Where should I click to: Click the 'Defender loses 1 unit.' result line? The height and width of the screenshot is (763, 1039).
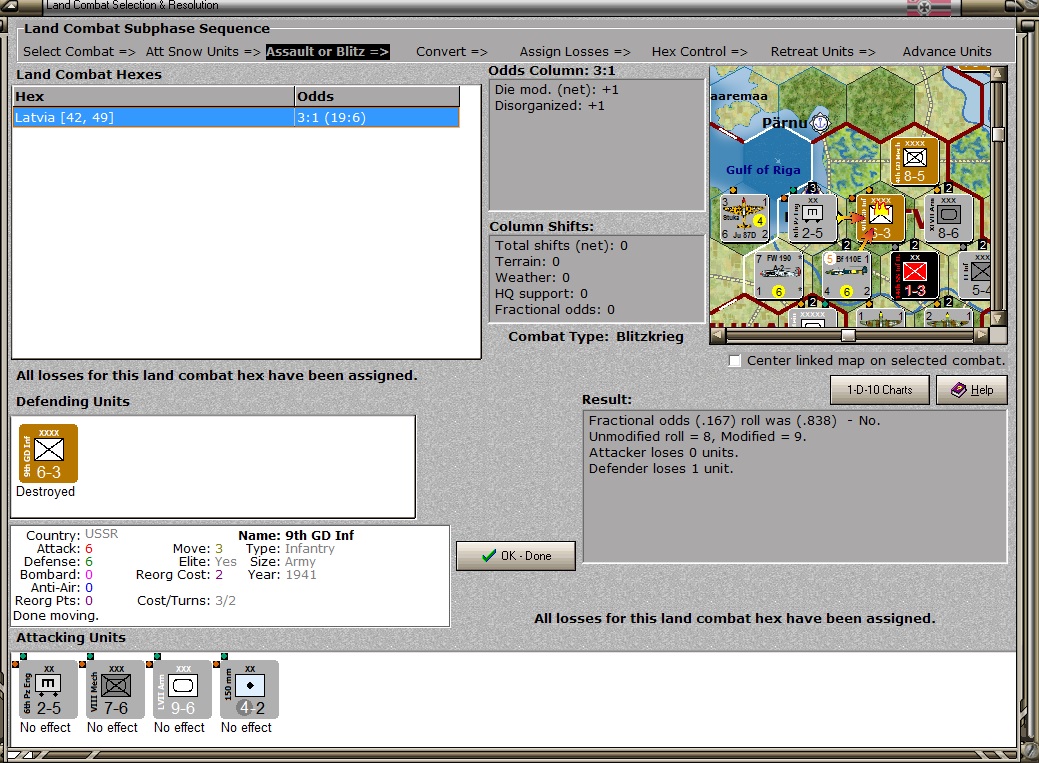pyautogui.click(x=661, y=468)
